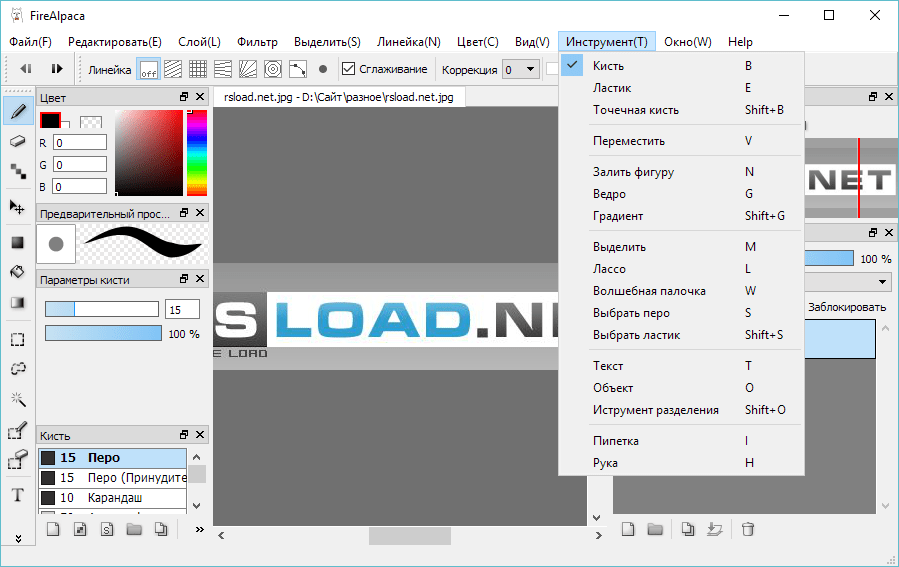This screenshot has height=567, width=899.
Task: Select the Magic wand tool icon
Action: (18, 399)
